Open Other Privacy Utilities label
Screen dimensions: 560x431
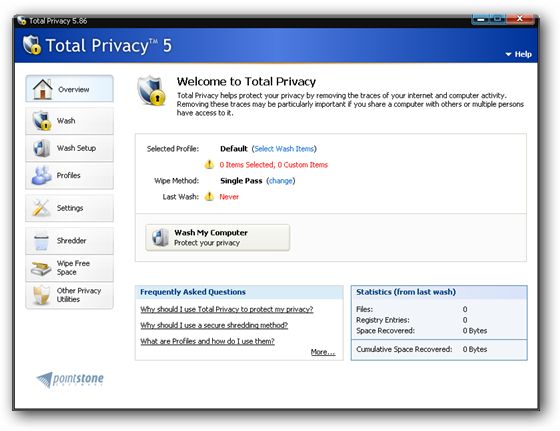coord(79,295)
